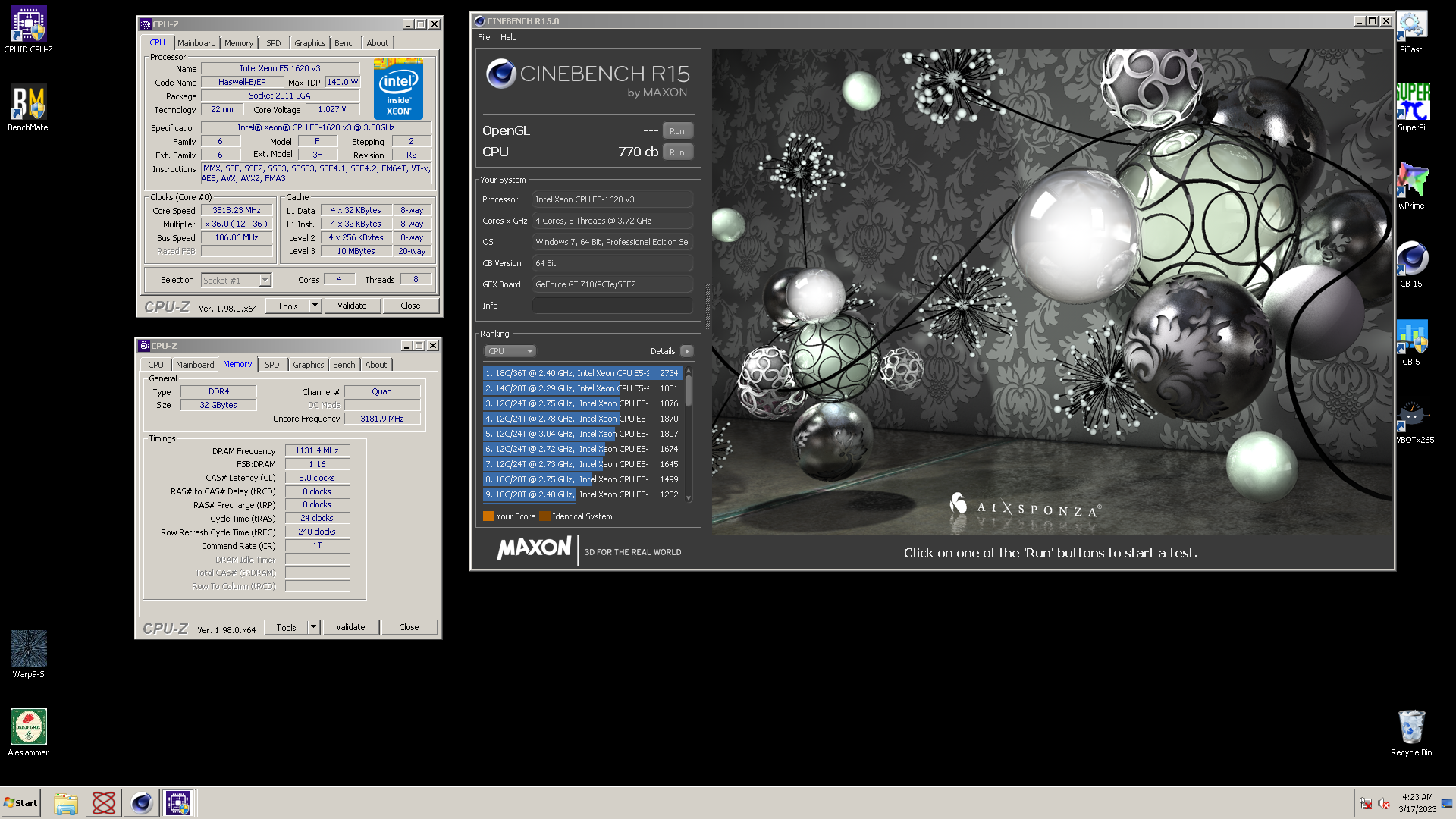Screen dimensions: 1456x819
Task: Open Socket #1 selection dropdown
Action: coord(236,281)
